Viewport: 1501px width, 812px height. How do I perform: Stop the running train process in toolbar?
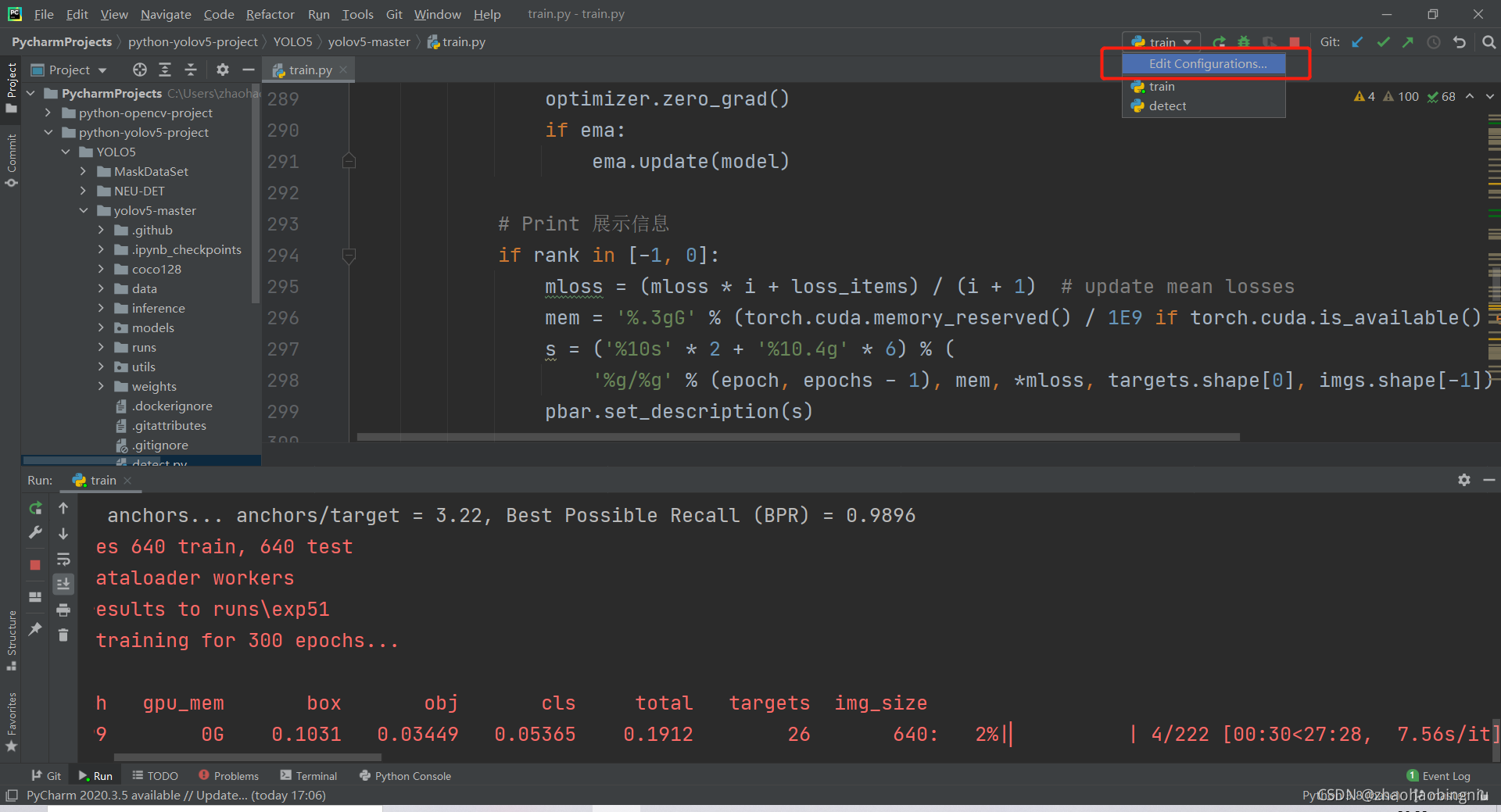[1295, 42]
